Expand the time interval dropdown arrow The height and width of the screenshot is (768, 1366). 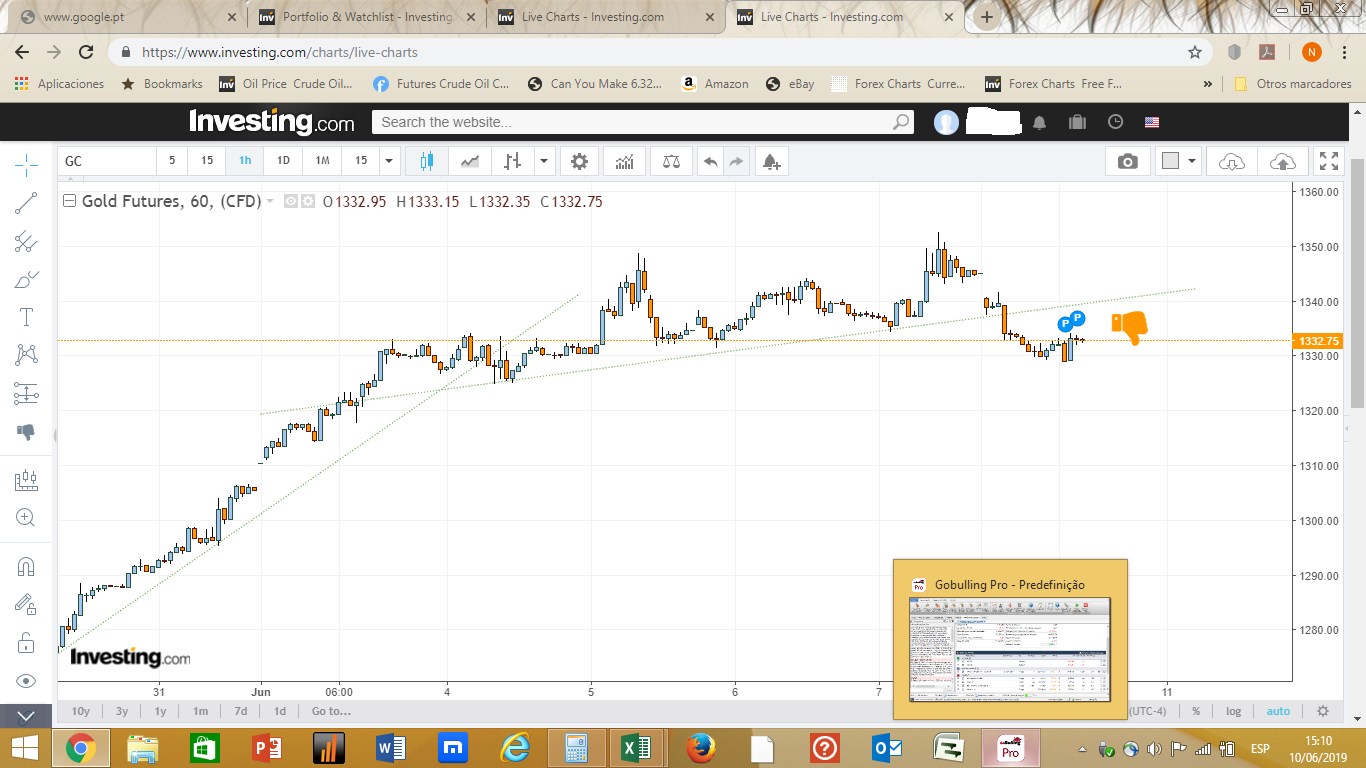coord(389,161)
